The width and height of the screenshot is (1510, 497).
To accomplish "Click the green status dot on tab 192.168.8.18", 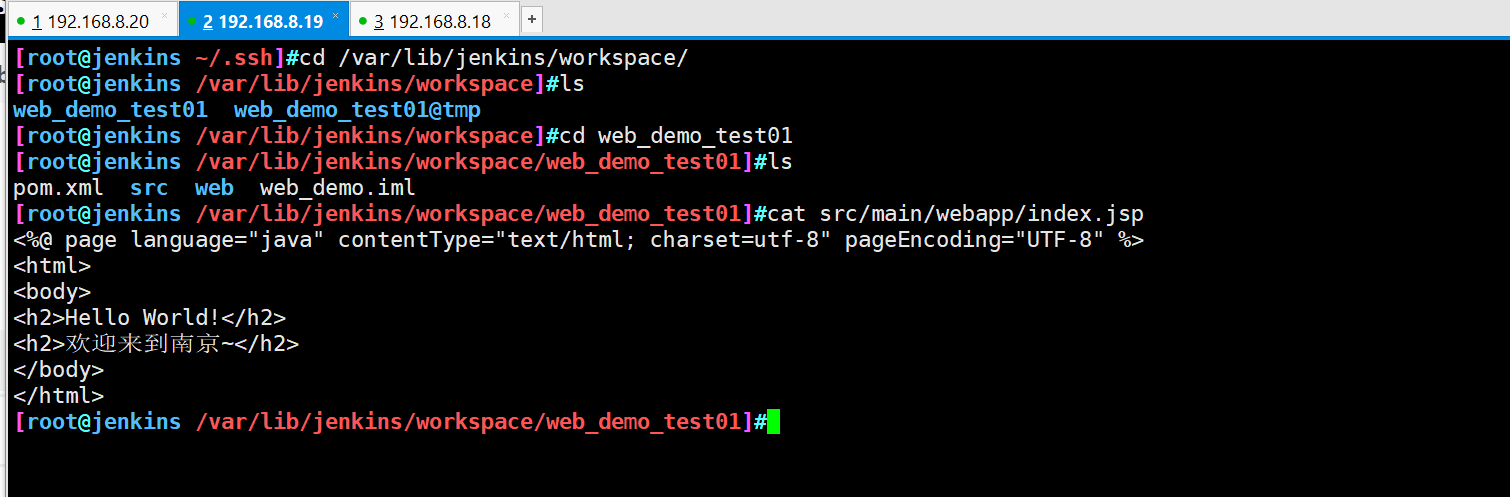I will [x=363, y=21].
